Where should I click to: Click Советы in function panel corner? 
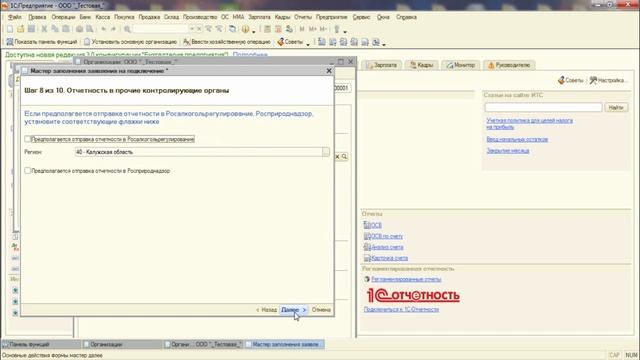(x=571, y=80)
